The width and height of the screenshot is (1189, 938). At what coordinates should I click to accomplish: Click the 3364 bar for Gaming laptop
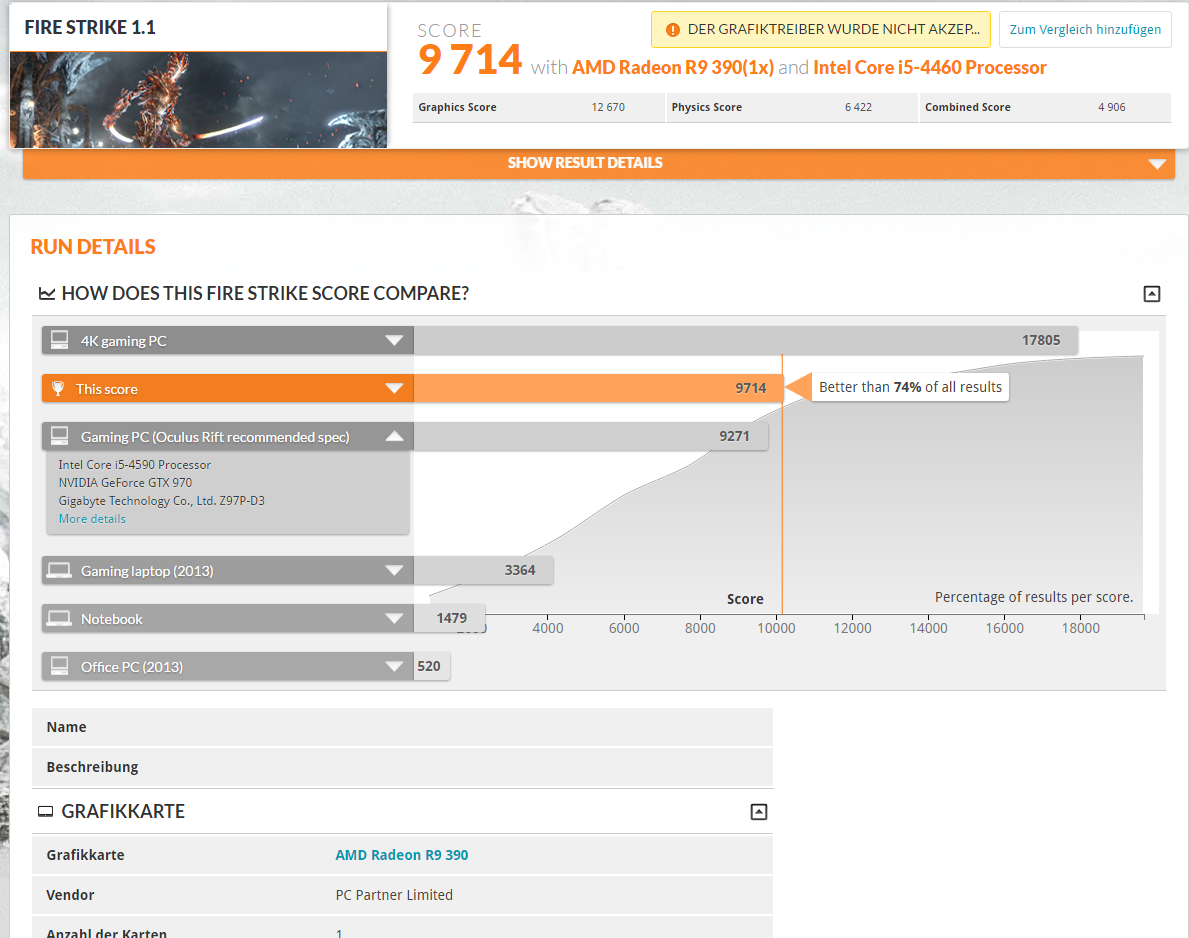484,570
